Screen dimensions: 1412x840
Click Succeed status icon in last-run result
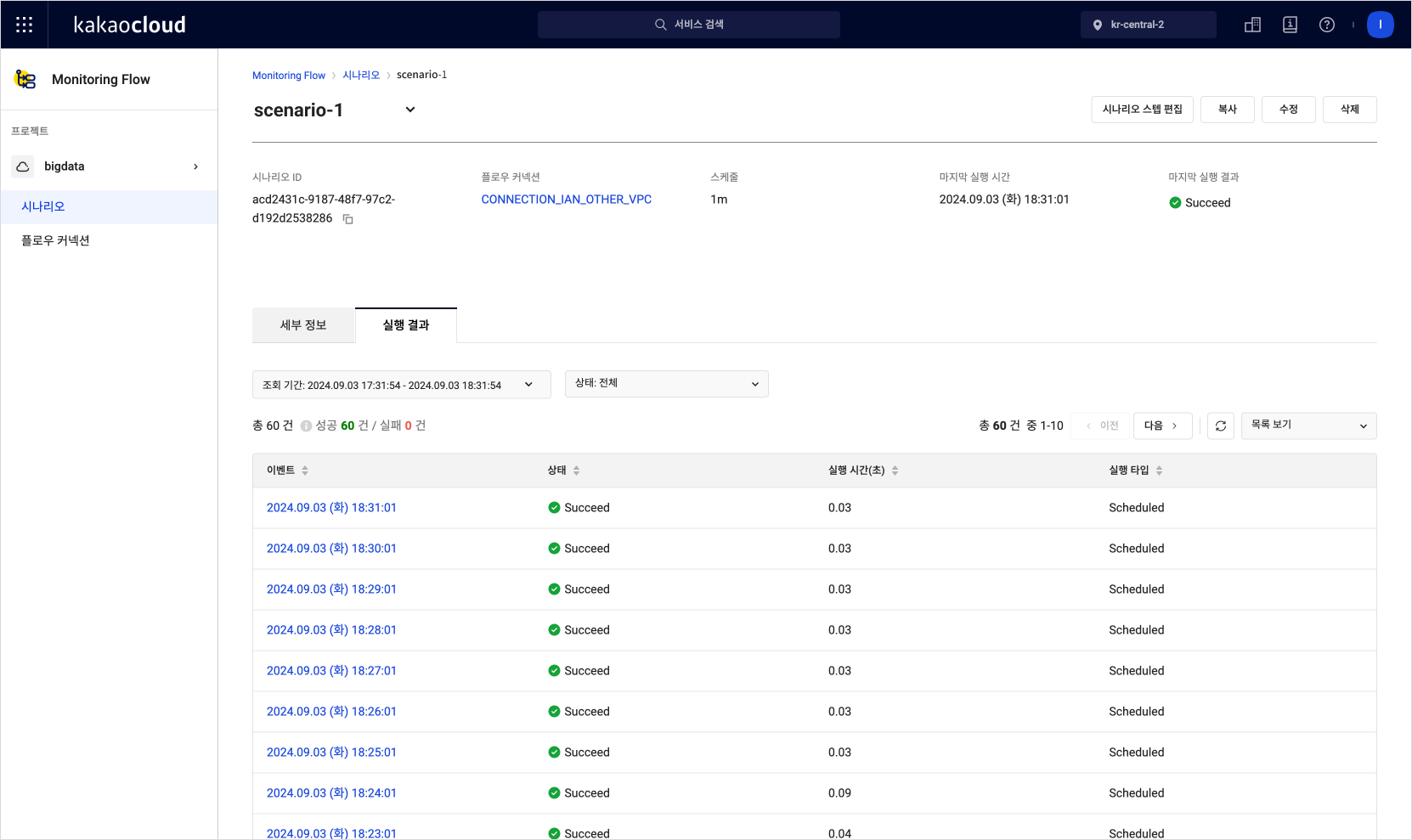click(1175, 203)
